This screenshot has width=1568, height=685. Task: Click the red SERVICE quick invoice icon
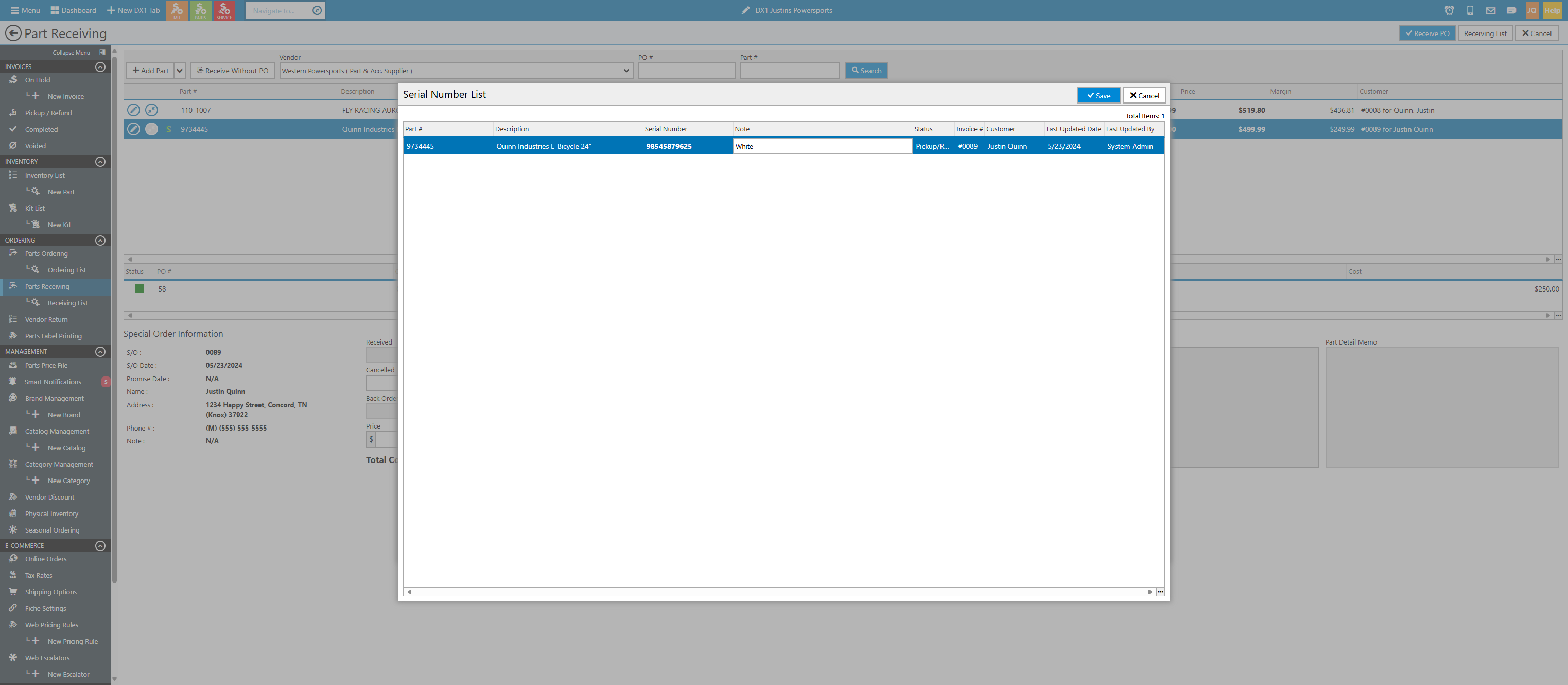pos(224,10)
